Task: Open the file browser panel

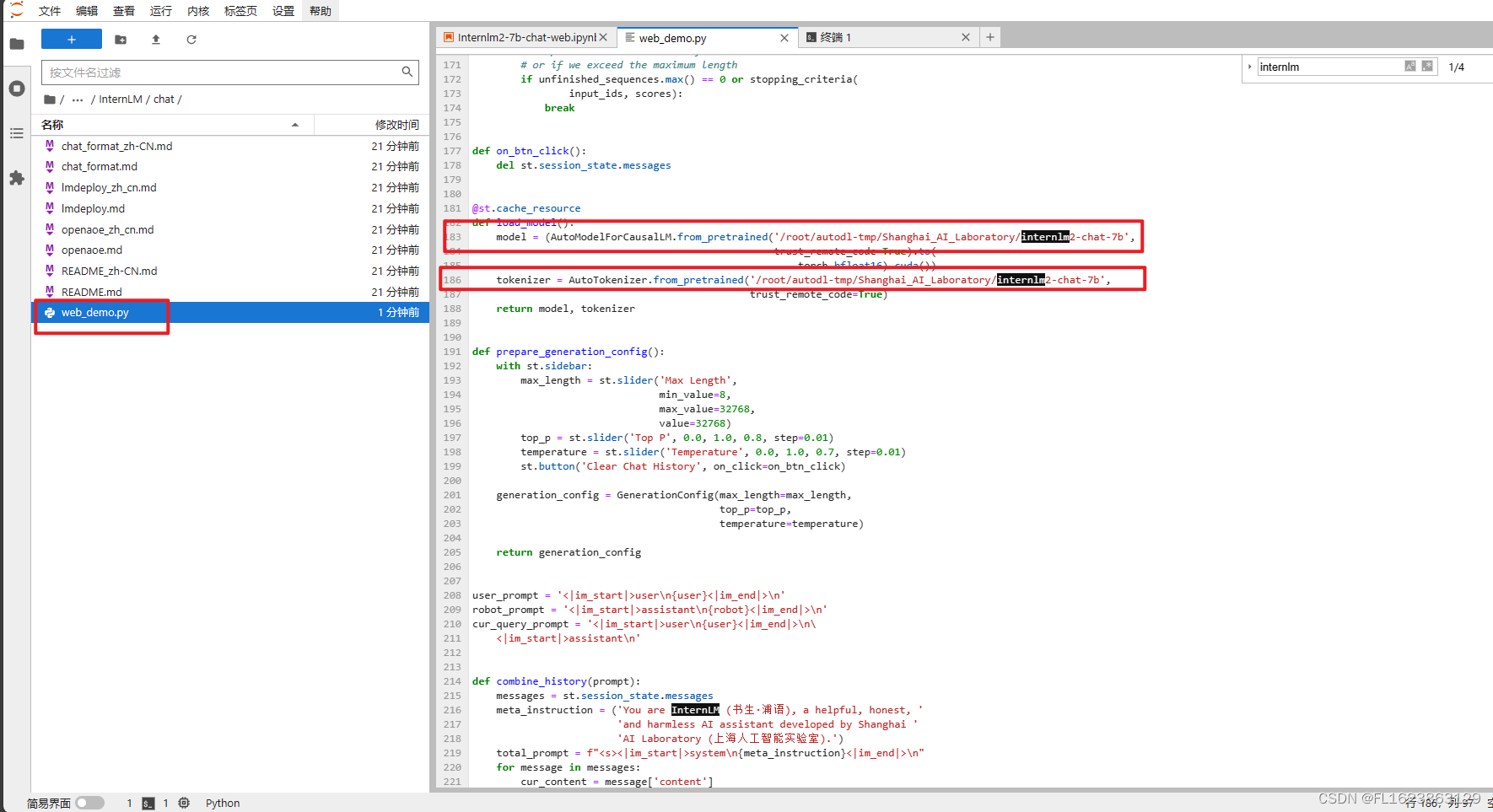Action: (17, 43)
